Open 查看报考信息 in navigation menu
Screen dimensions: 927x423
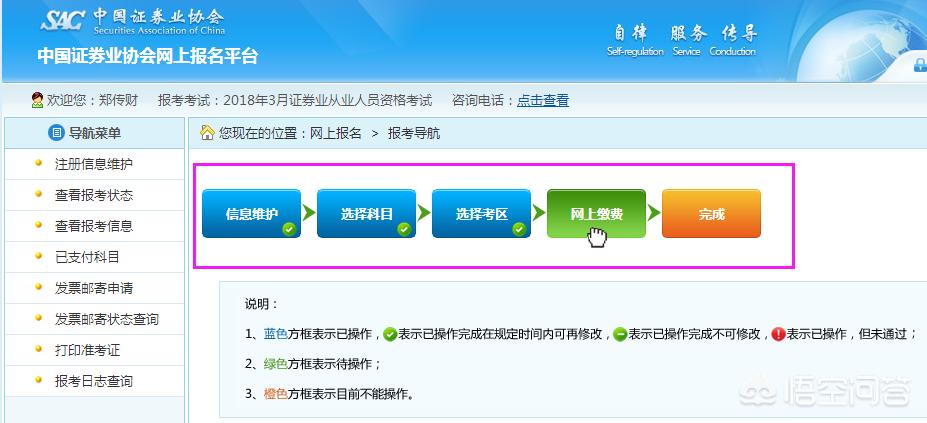(94, 226)
